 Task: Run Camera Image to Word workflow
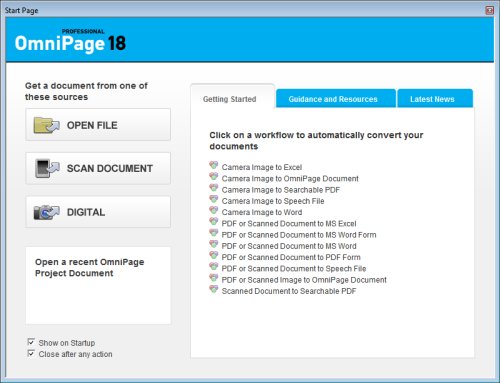[262, 212]
